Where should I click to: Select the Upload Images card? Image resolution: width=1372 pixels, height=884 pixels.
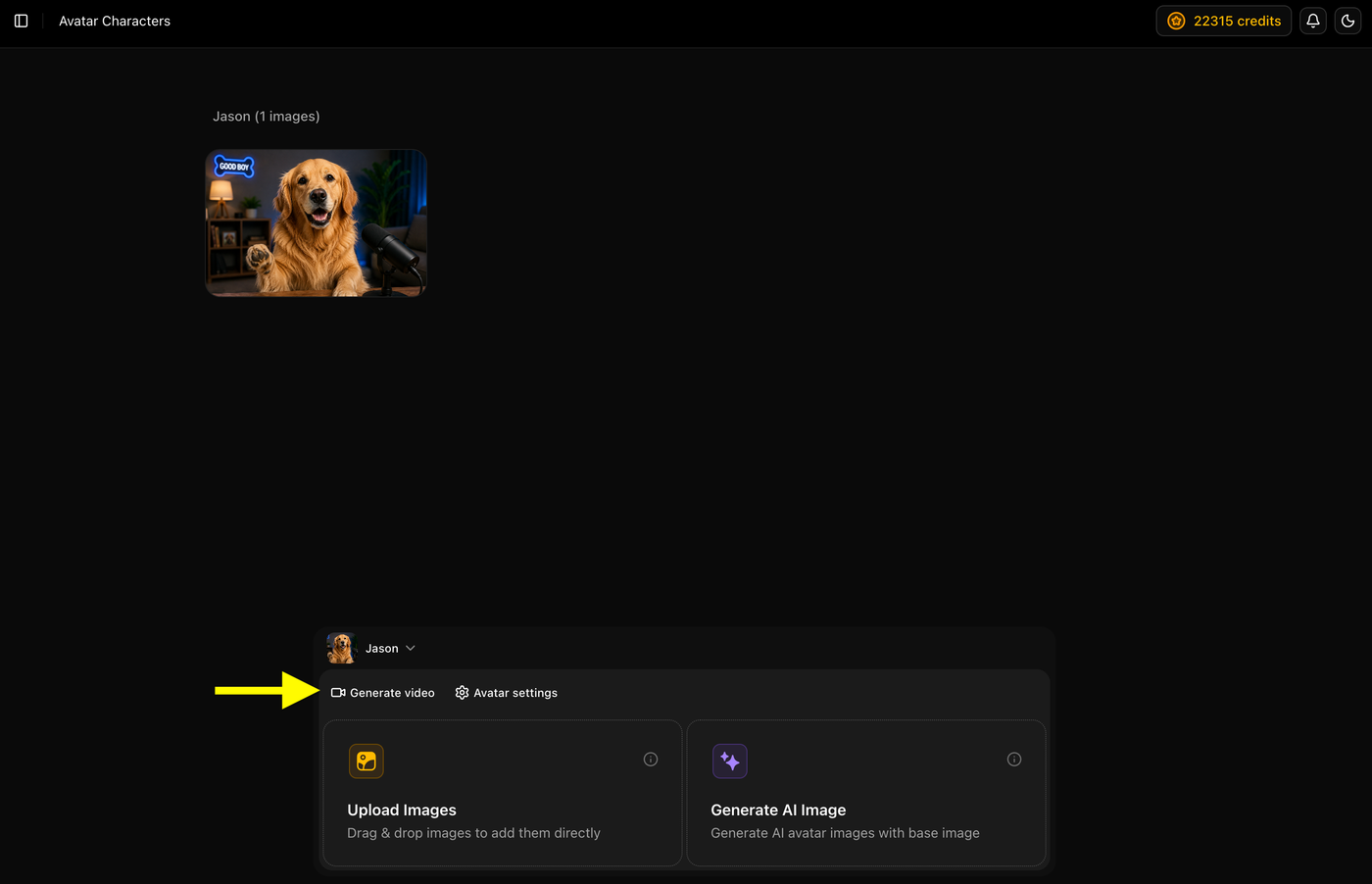point(503,793)
